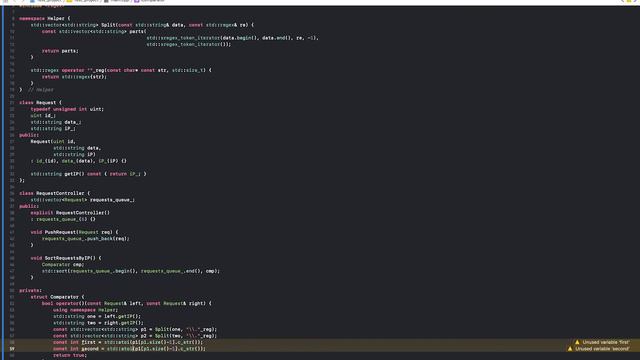Click the requests_queue_.push_back(req) statement
Viewport: 640px width, 360px height.
[x=86, y=238]
